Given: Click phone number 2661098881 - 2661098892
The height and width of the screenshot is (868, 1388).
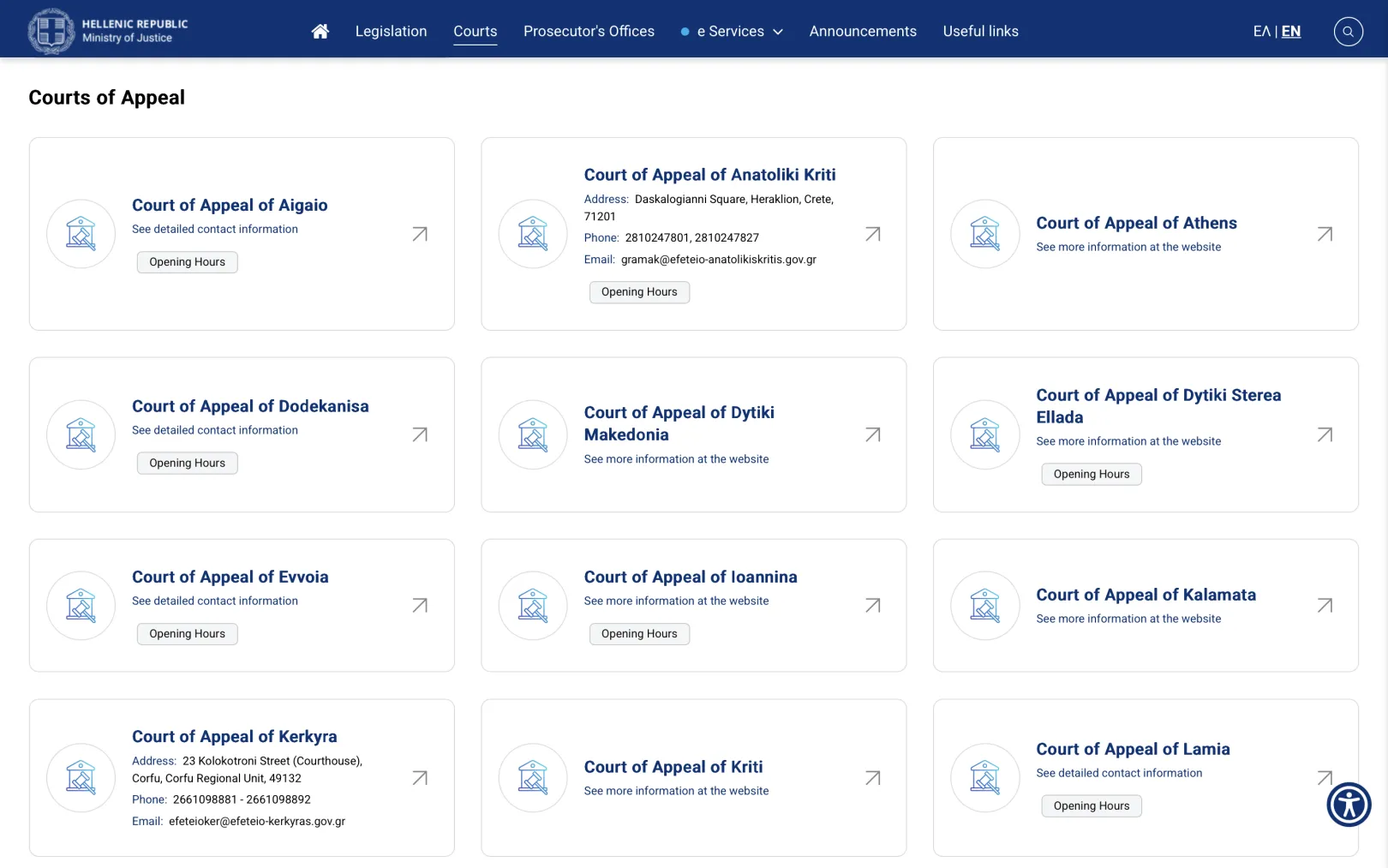Looking at the screenshot, I should (x=242, y=799).
